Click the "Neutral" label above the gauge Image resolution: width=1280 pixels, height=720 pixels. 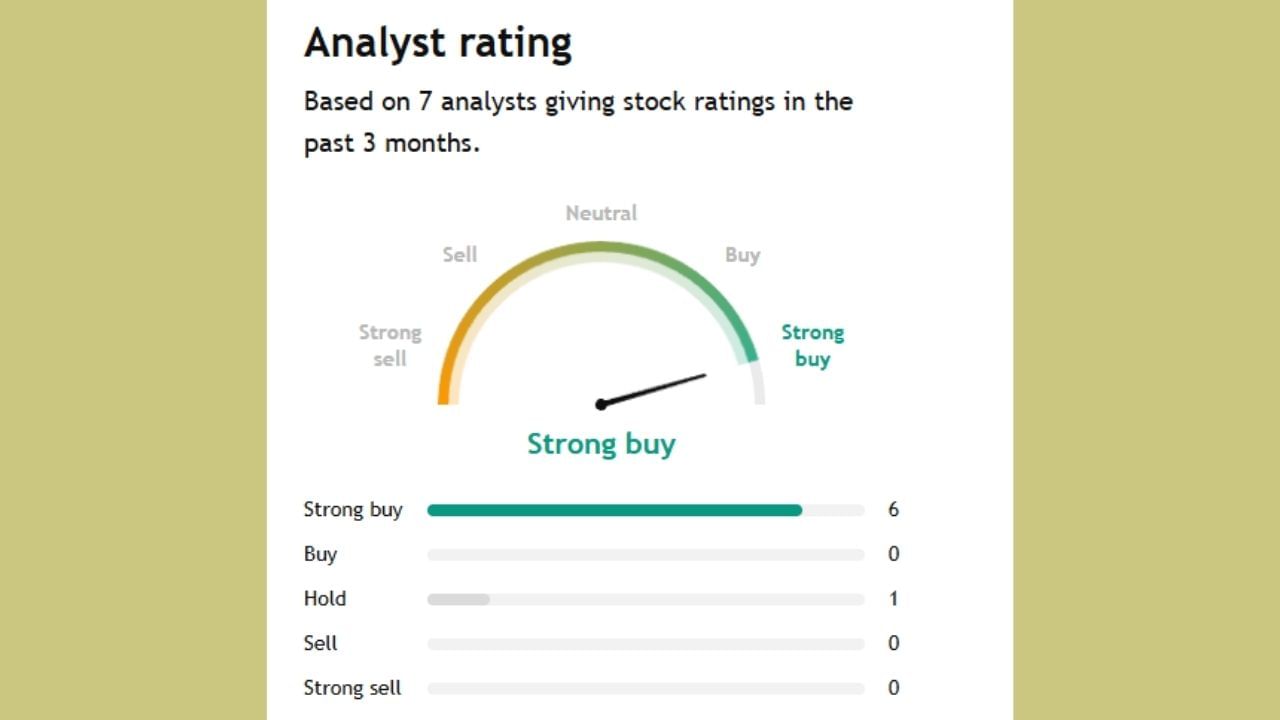coord(601,213)
